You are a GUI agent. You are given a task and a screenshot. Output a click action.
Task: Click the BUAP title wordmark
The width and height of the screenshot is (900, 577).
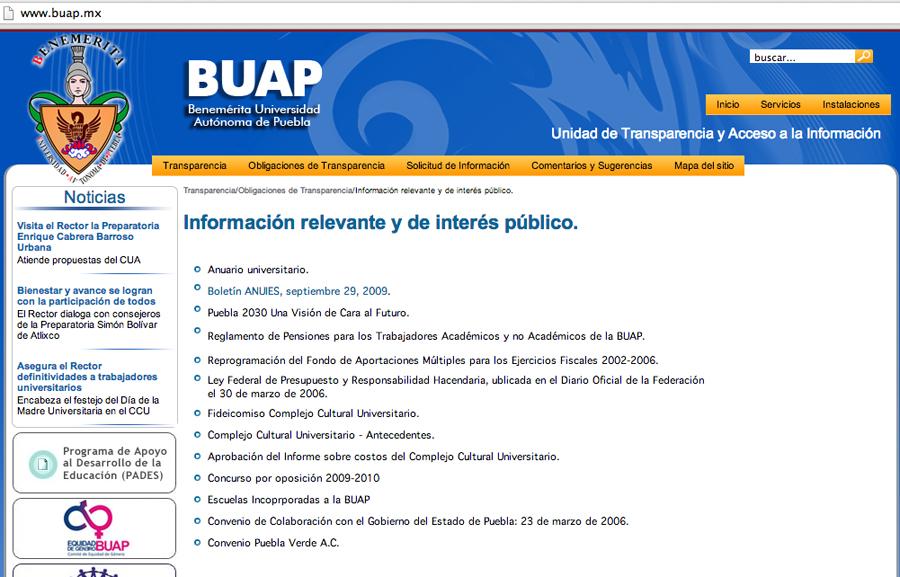[254, 94]
